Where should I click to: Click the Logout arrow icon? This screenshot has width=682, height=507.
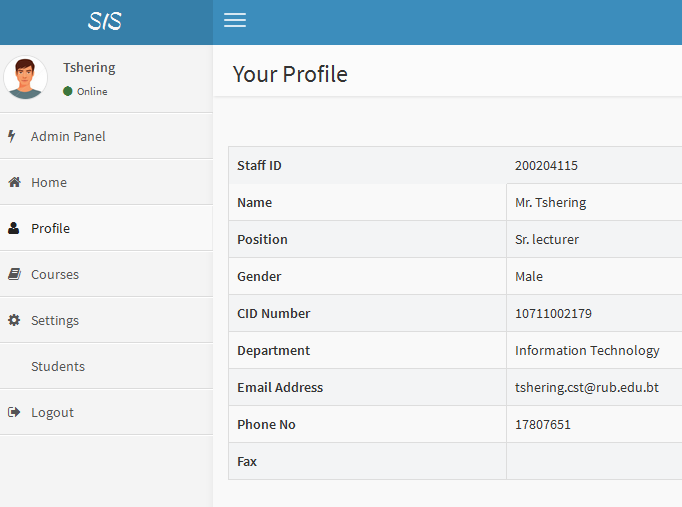[x=14, y=412]
